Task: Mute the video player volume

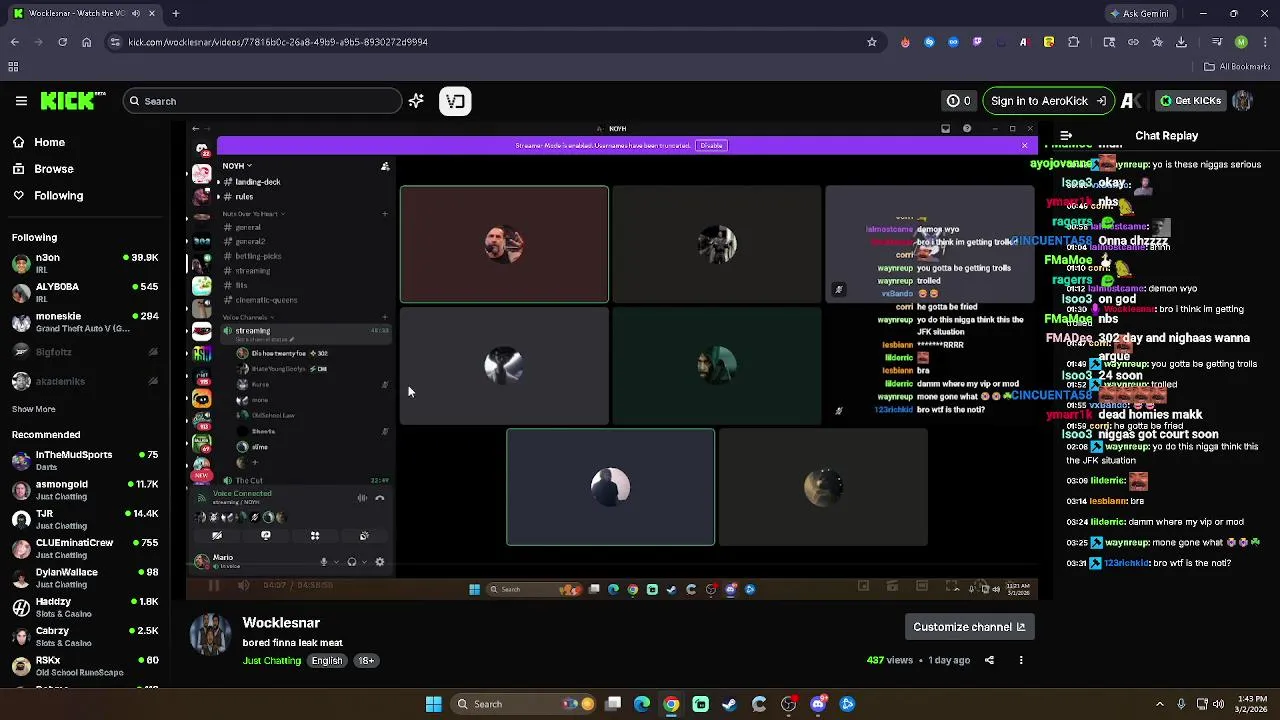Action: [243, 586]
